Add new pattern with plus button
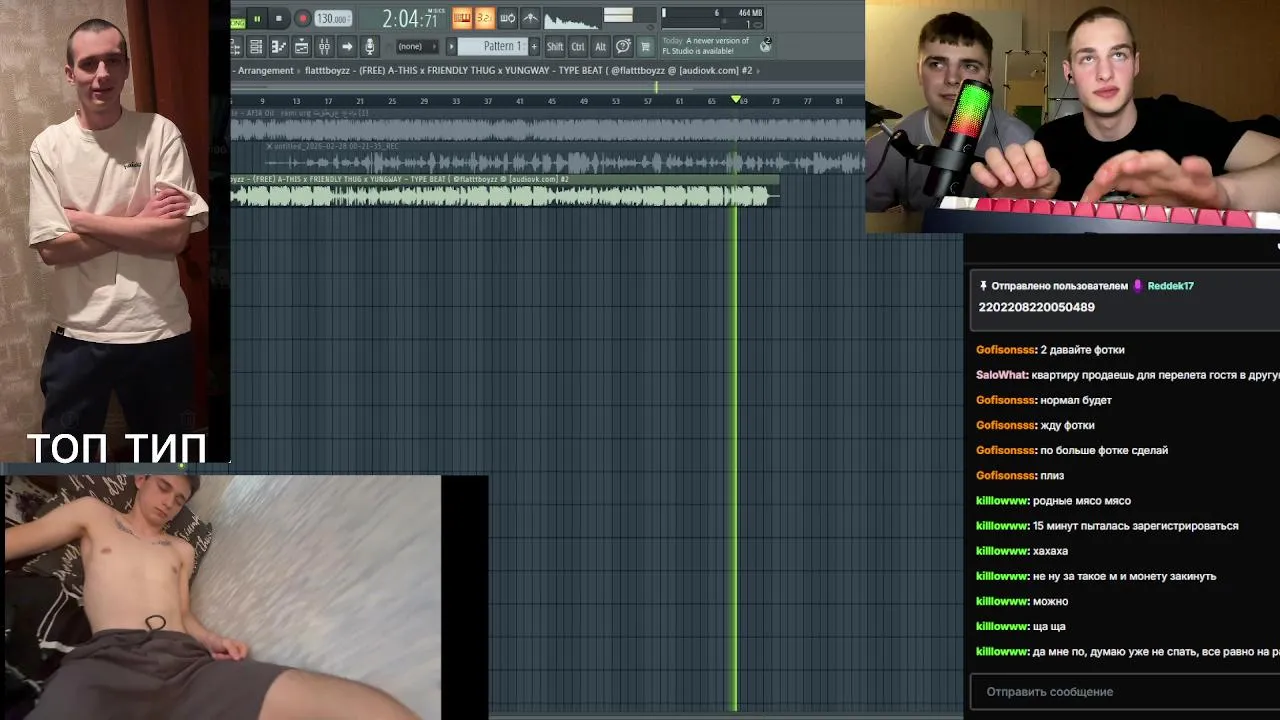The image size is (1280, 720). tap(534, 46)
